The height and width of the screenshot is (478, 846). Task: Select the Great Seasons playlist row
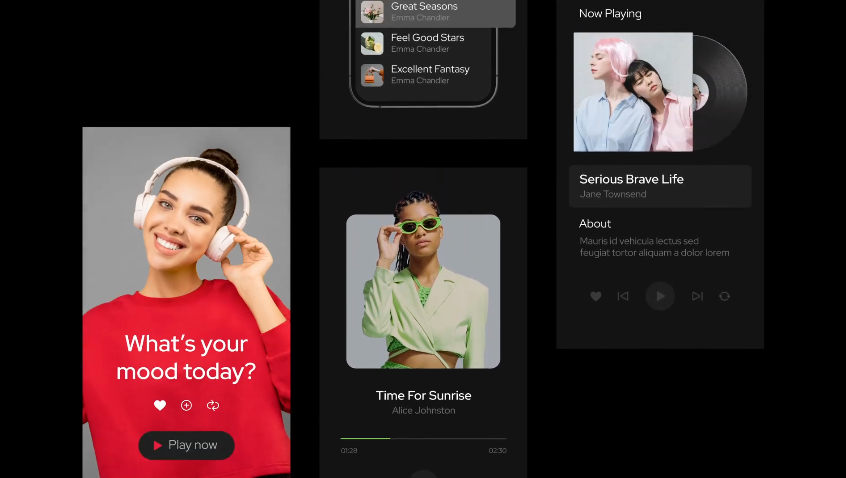click(435, 12)
